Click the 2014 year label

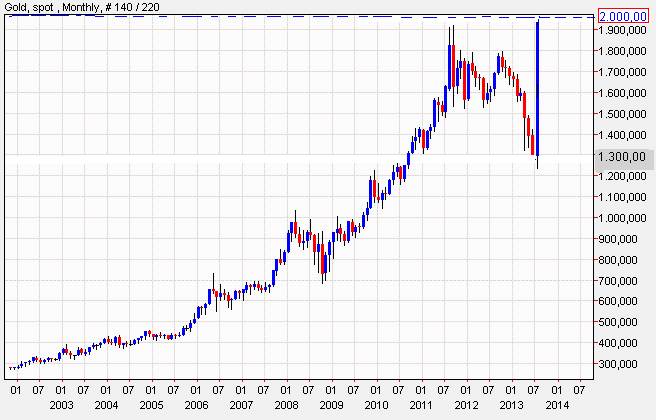(x=557, y=405)
